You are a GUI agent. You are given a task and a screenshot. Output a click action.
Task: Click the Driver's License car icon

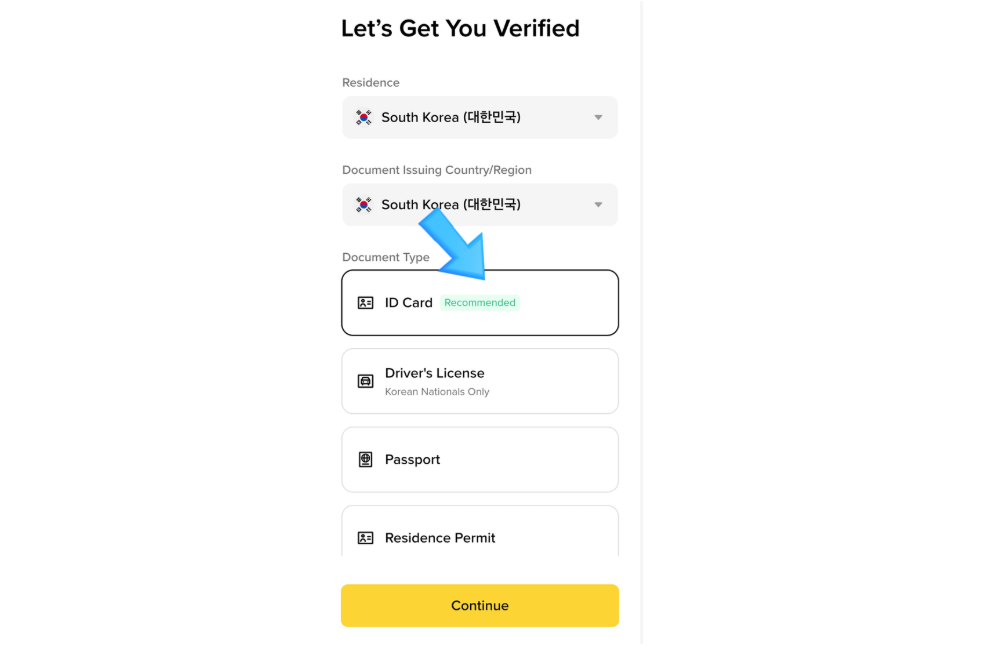coord(366,381)
